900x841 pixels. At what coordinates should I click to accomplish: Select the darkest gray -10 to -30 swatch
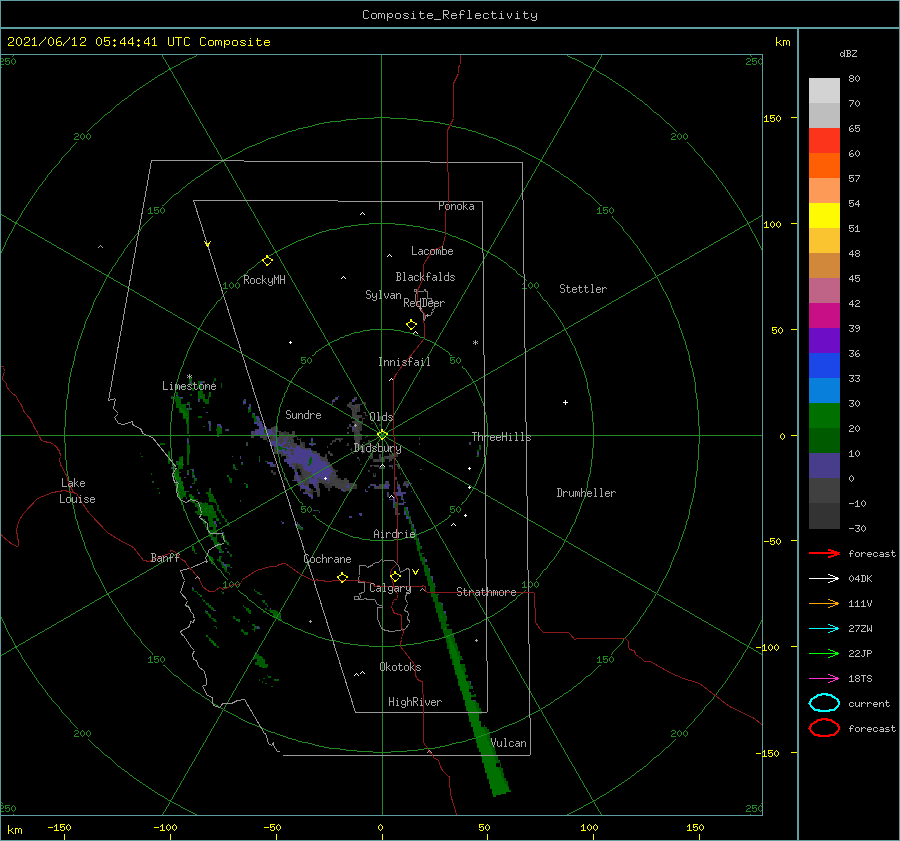(x=824, y=516)
